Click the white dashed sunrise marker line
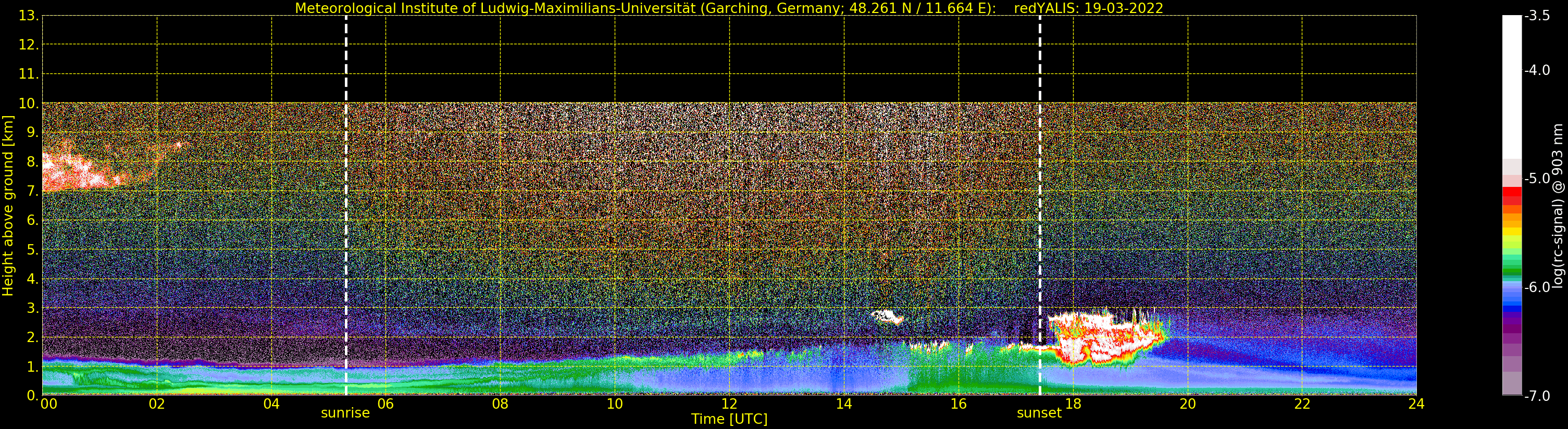 pos(346,206)
